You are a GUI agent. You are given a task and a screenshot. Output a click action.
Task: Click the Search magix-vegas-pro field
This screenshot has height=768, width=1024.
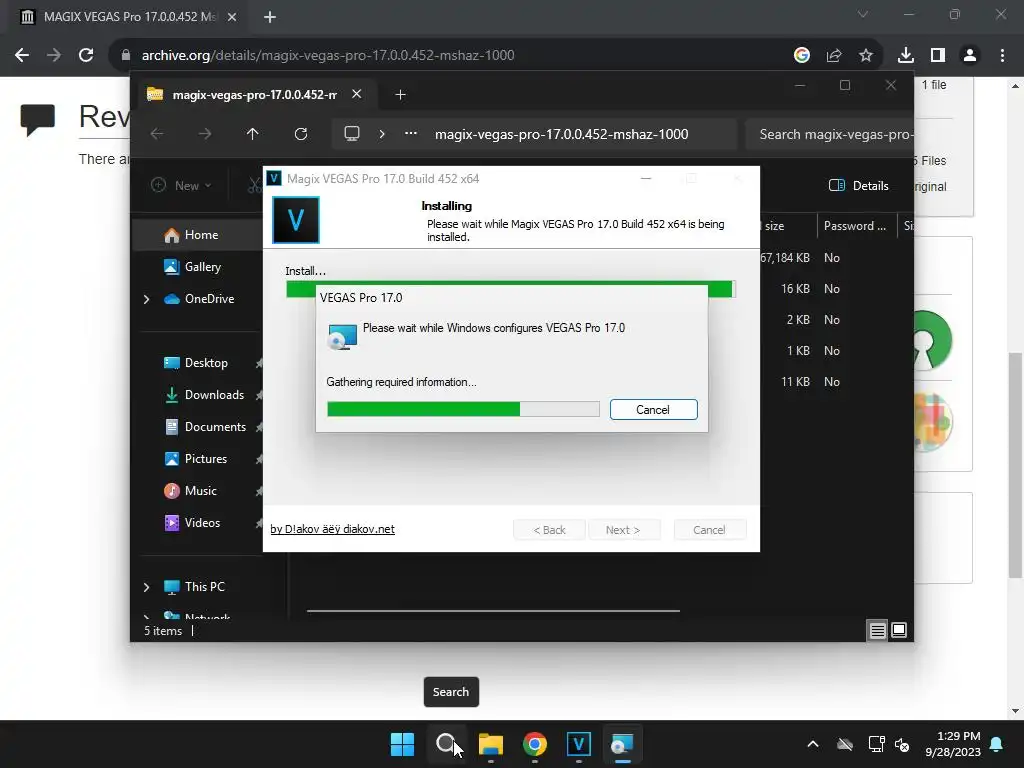coord(829,135)
